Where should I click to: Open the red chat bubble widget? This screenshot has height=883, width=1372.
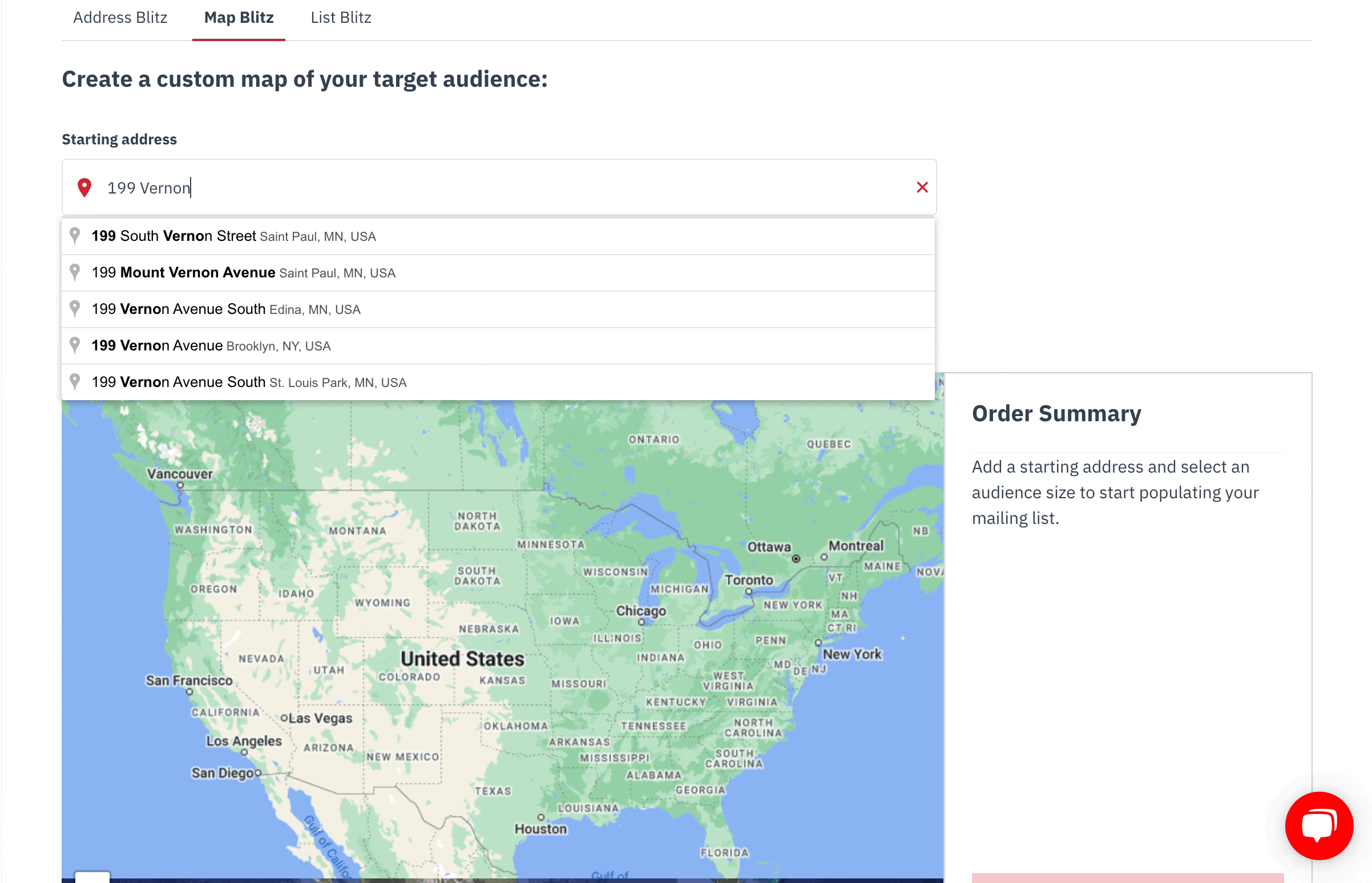pyautogui.click(x=1318, y=825)
